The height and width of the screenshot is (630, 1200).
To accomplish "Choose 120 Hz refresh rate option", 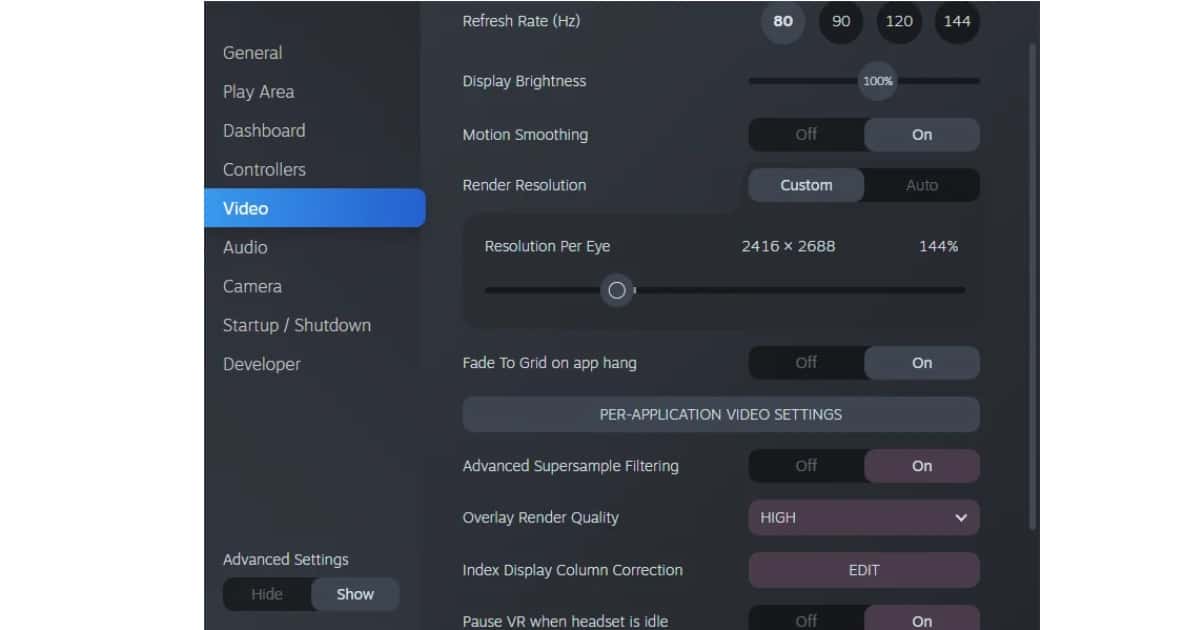I will (899, 21).
